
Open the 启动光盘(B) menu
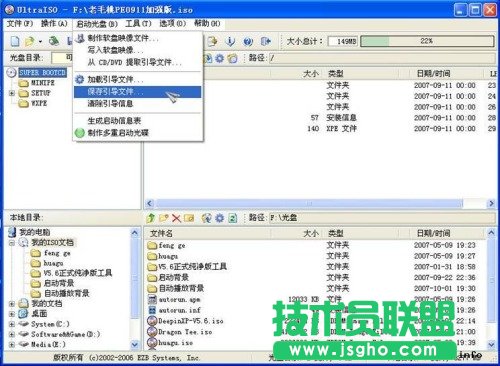click(x=97, y=24)
